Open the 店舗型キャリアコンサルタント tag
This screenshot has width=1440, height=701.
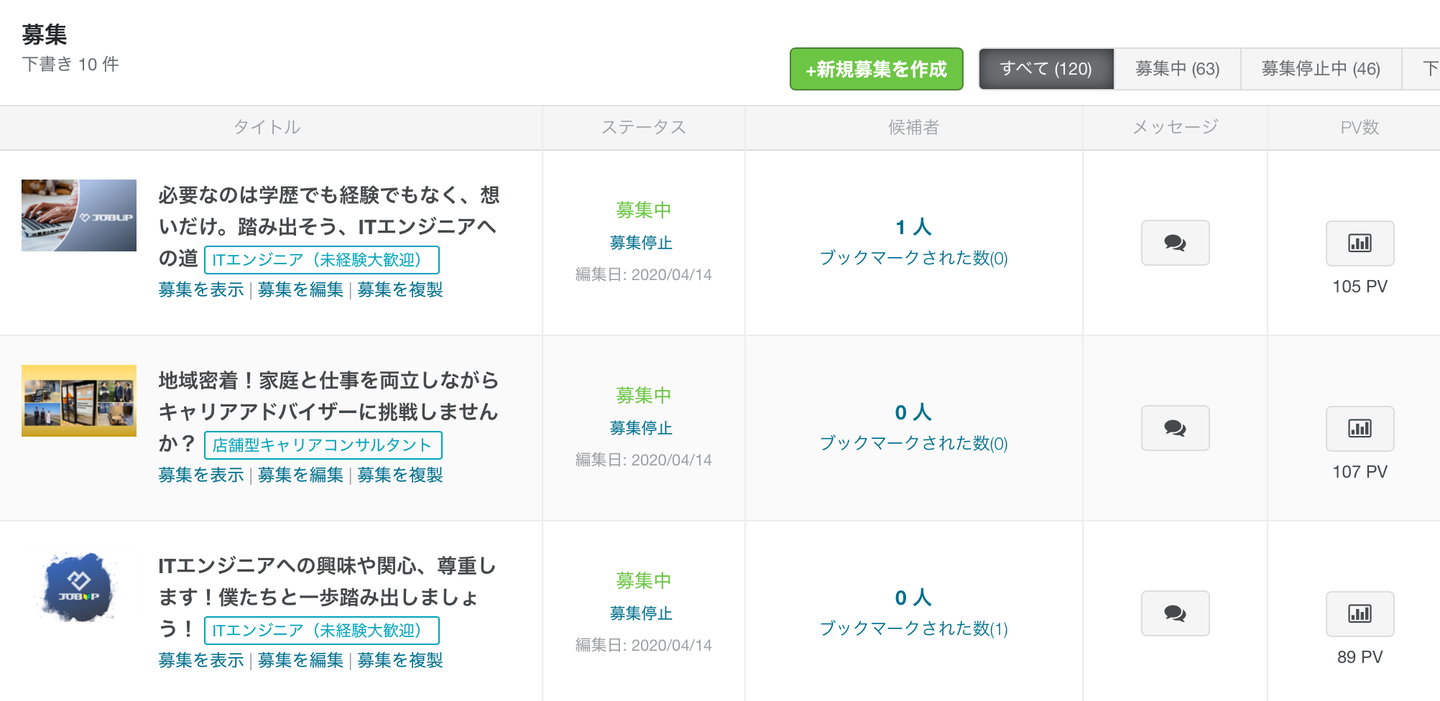click(322, 446)
